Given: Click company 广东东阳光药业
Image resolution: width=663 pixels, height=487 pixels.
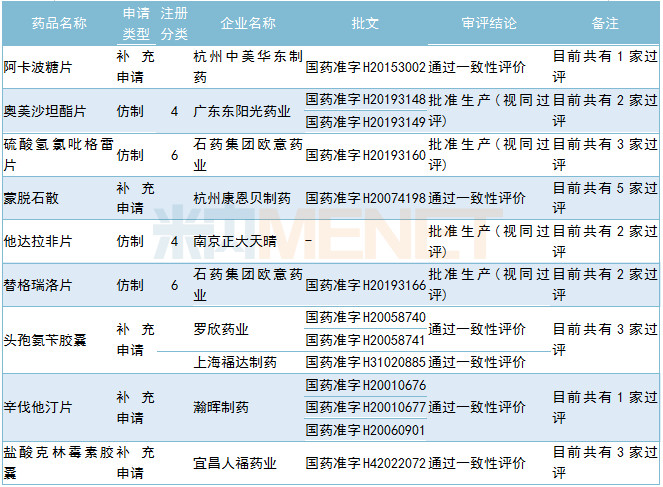Looking at the screenshot, I should (x=241, y=111).
